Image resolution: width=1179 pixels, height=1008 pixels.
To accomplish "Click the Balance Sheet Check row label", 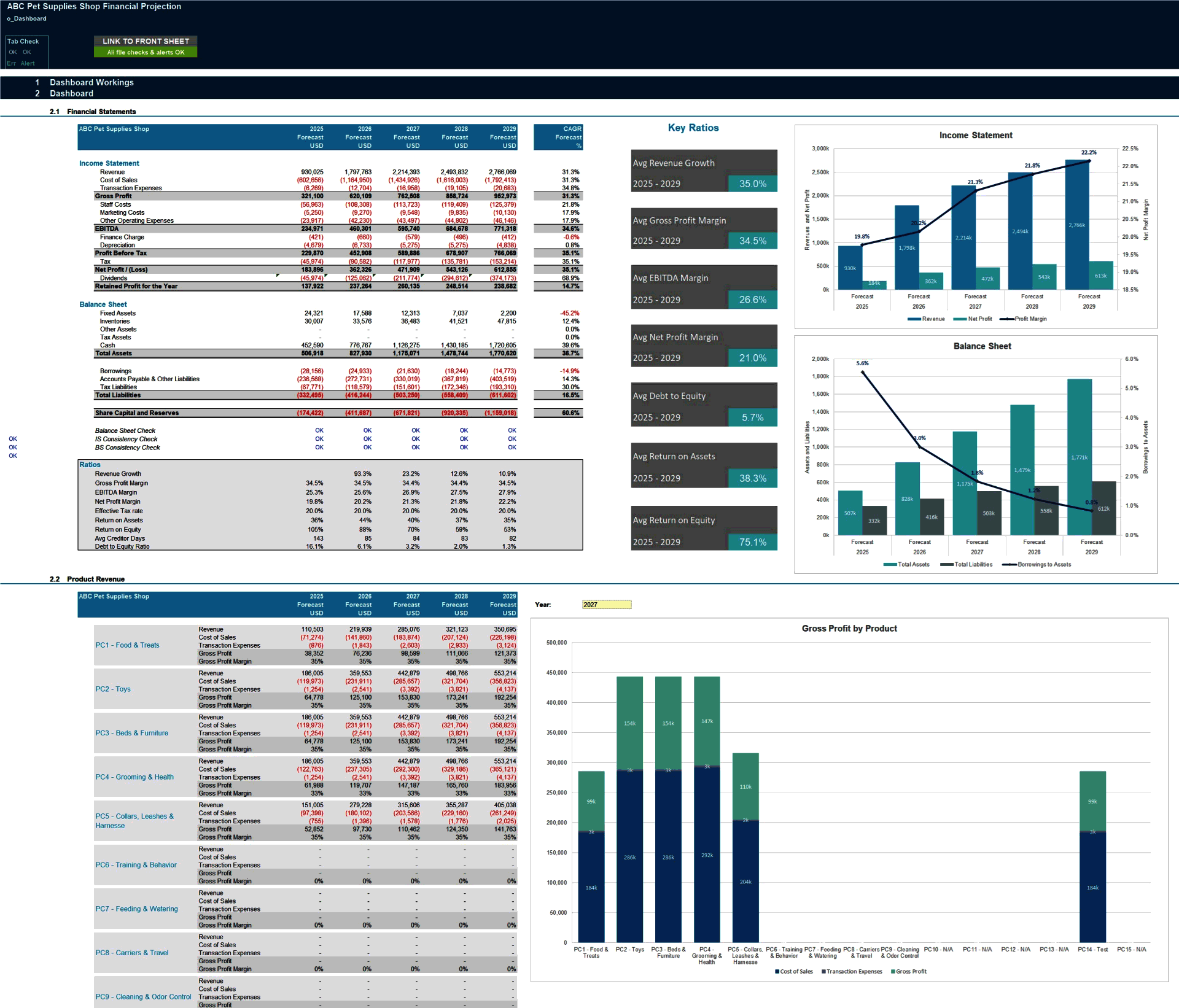I will 125,431.
